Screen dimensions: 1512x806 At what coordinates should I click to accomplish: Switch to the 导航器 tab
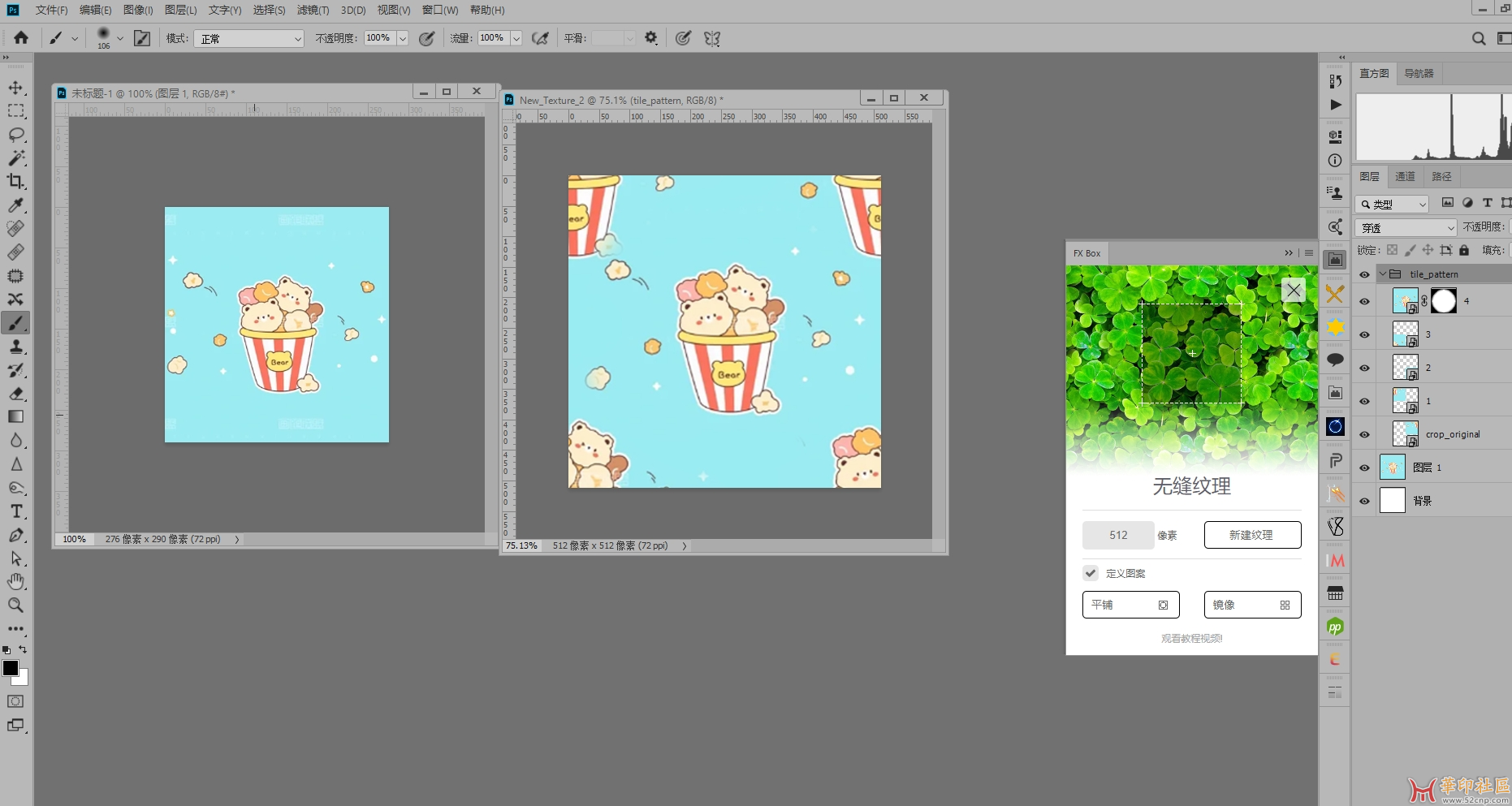pos(1419,73)
